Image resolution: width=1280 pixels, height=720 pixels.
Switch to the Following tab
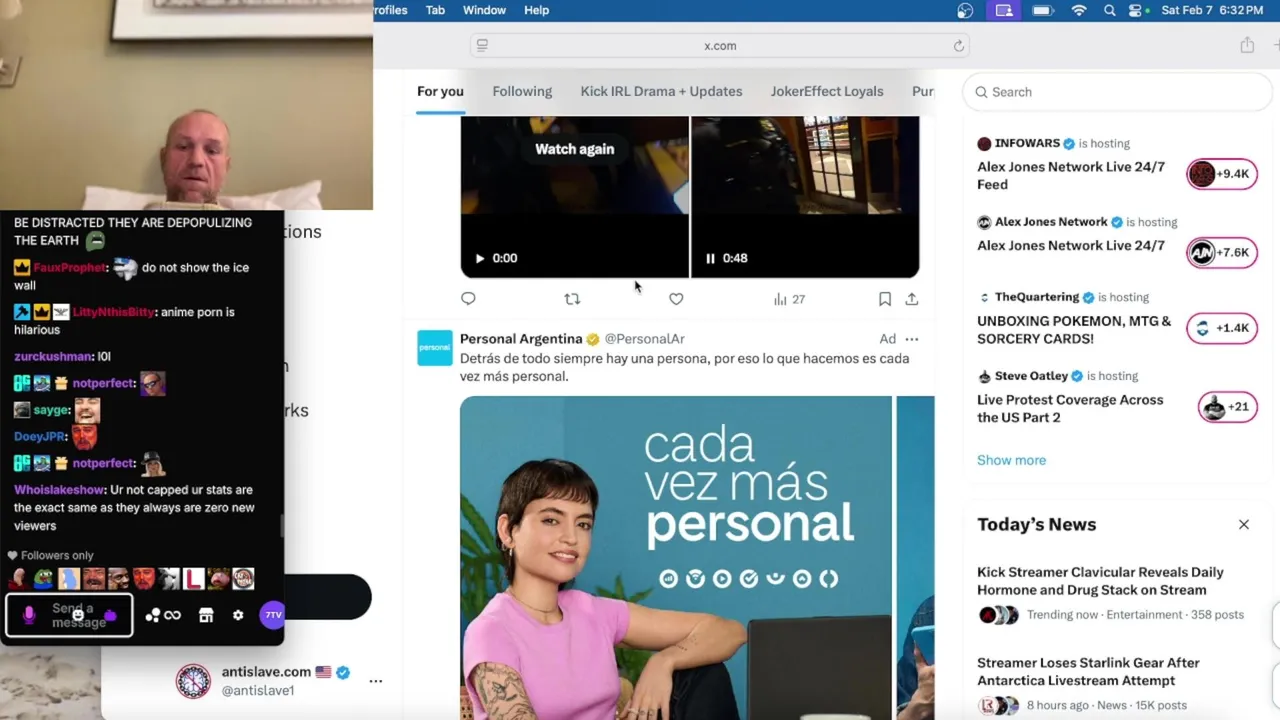[x=522, y=91]
